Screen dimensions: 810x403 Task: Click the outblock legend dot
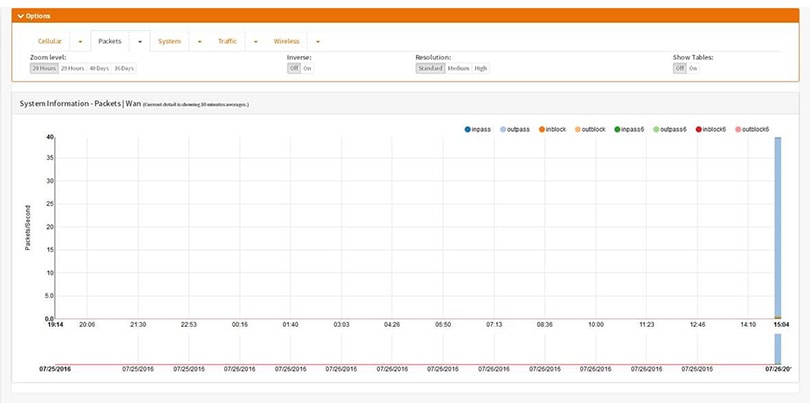tap(579, 129)
